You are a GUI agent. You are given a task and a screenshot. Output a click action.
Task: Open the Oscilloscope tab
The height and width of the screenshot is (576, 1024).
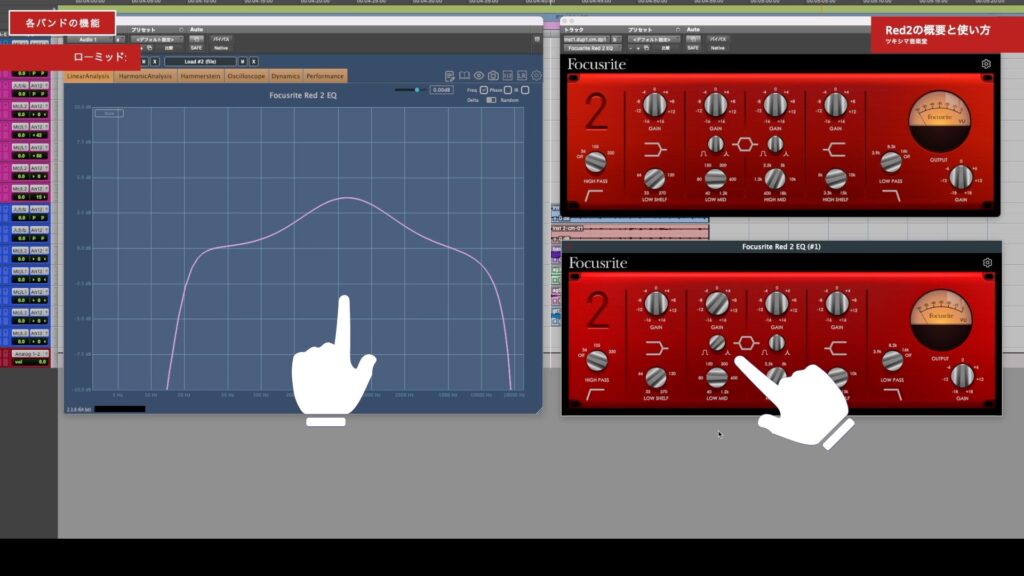click(x=246, y=76)
